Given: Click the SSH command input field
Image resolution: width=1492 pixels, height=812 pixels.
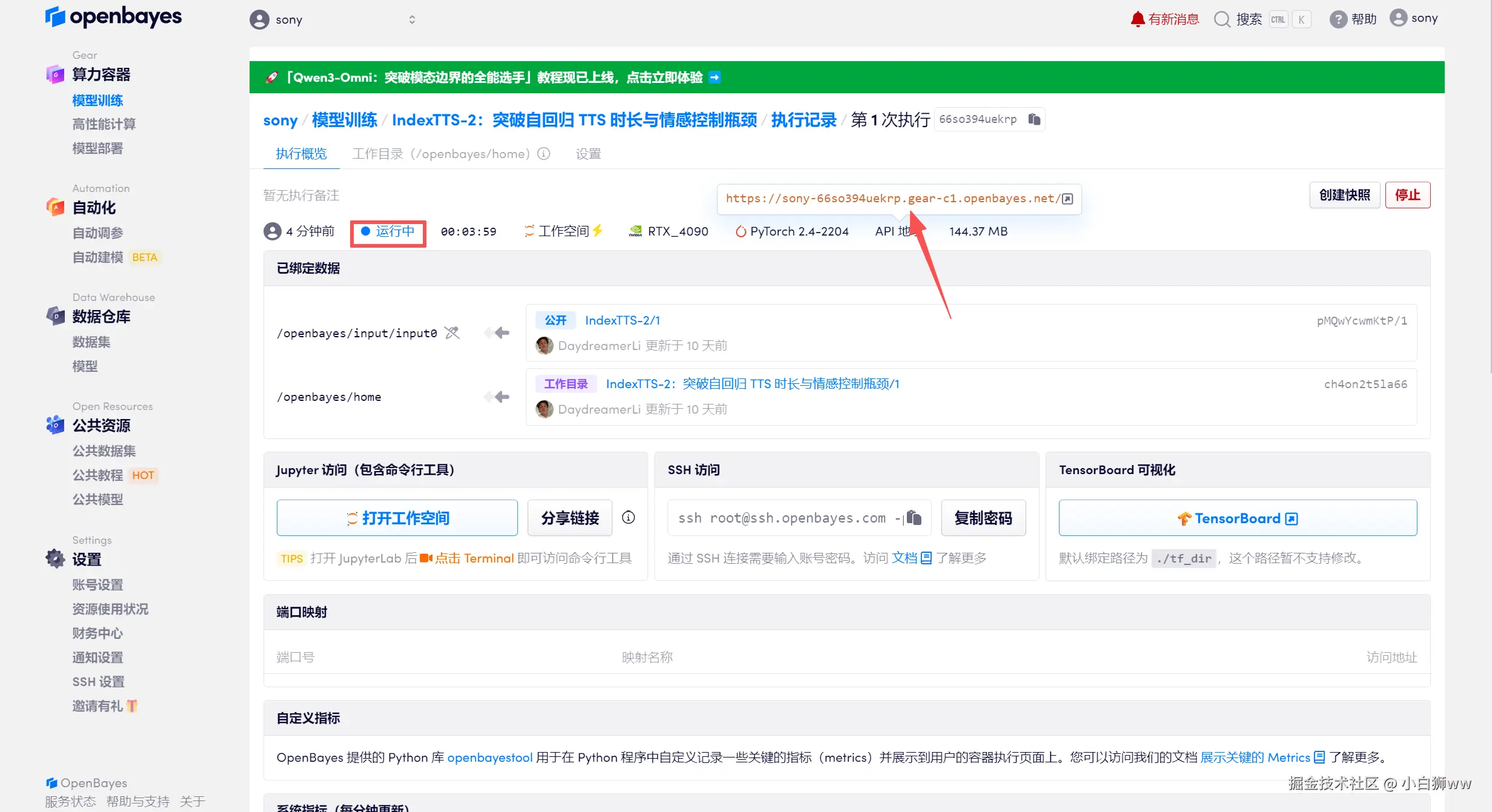Looking at the screenshot, I should 781,518.
